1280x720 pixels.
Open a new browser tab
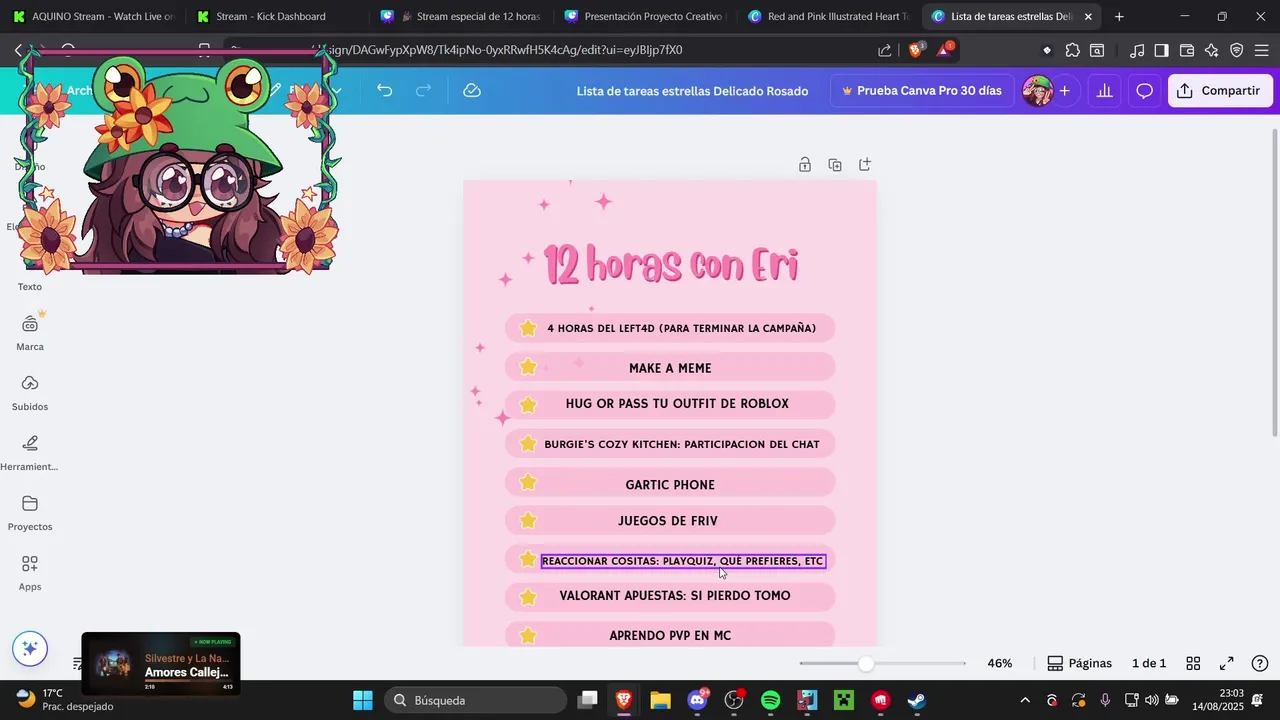(1119, 16)
